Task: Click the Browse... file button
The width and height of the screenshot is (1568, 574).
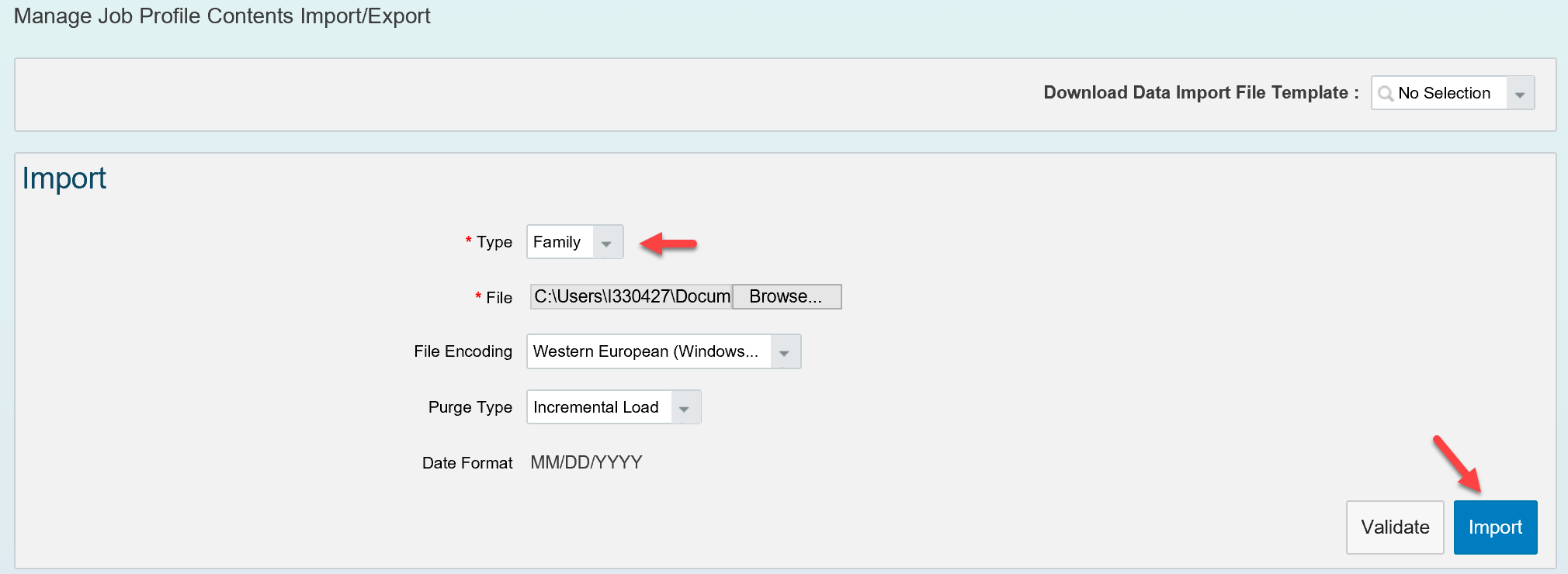Action: 786,296
